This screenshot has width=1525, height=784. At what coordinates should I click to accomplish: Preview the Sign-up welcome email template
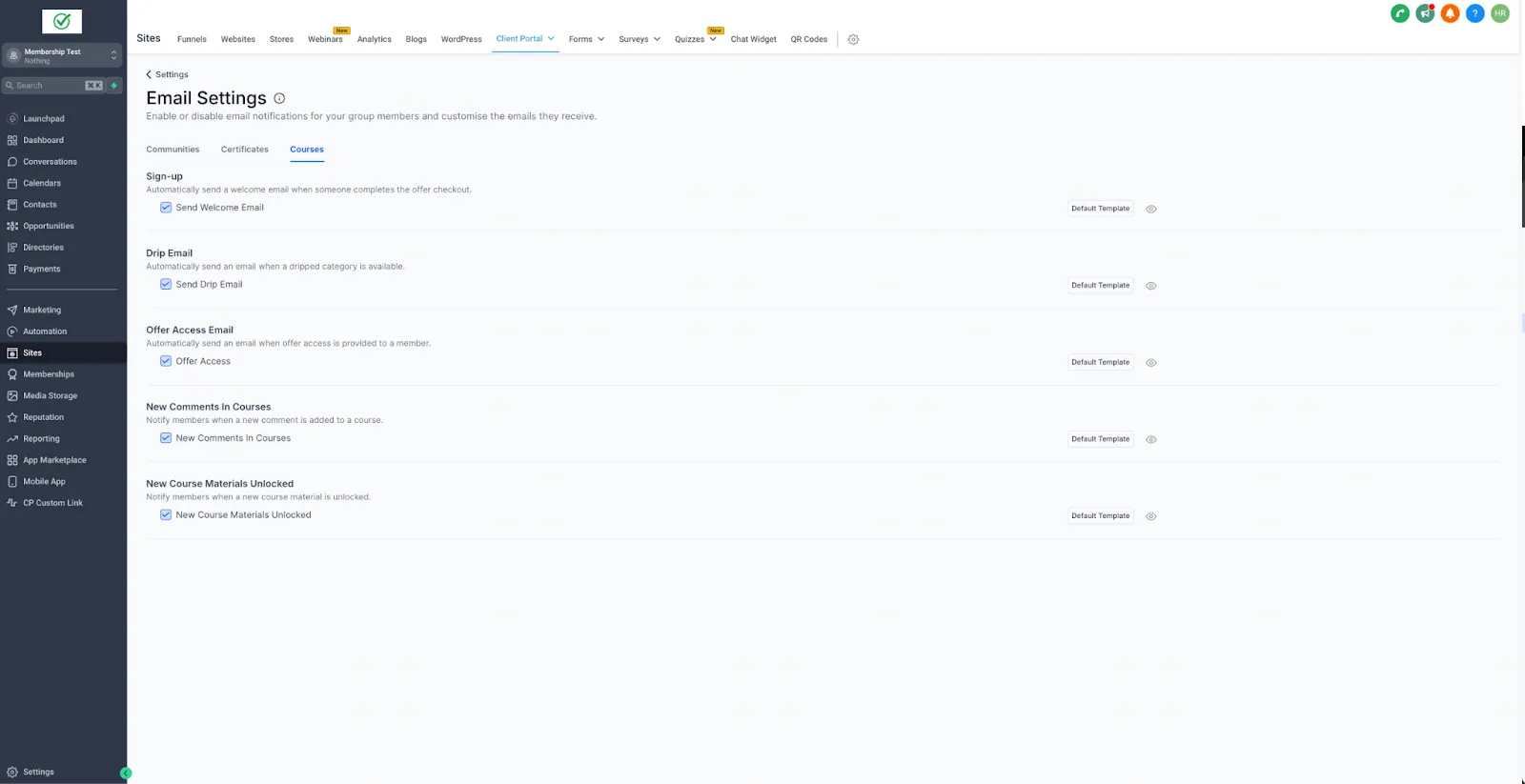[1150, 209]
